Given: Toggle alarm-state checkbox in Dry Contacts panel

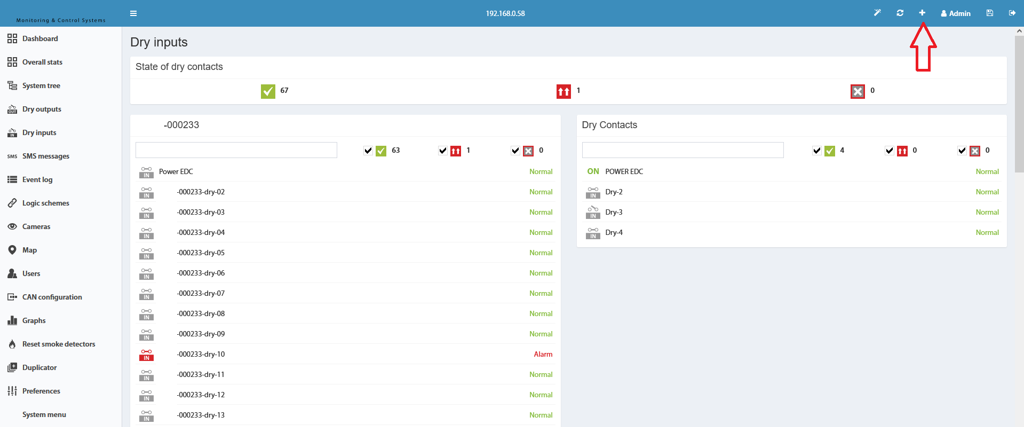Looking at the screenshot, I should click(889, 150).
